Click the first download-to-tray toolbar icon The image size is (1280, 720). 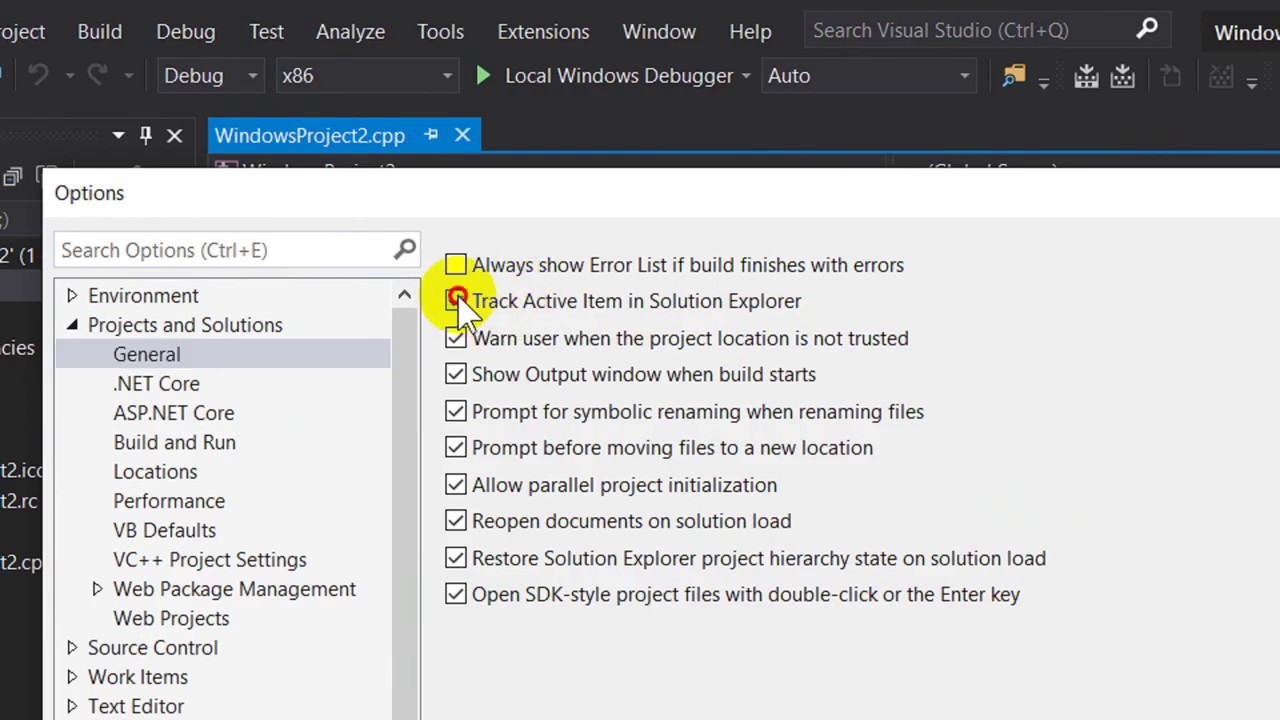(1086, 76)
